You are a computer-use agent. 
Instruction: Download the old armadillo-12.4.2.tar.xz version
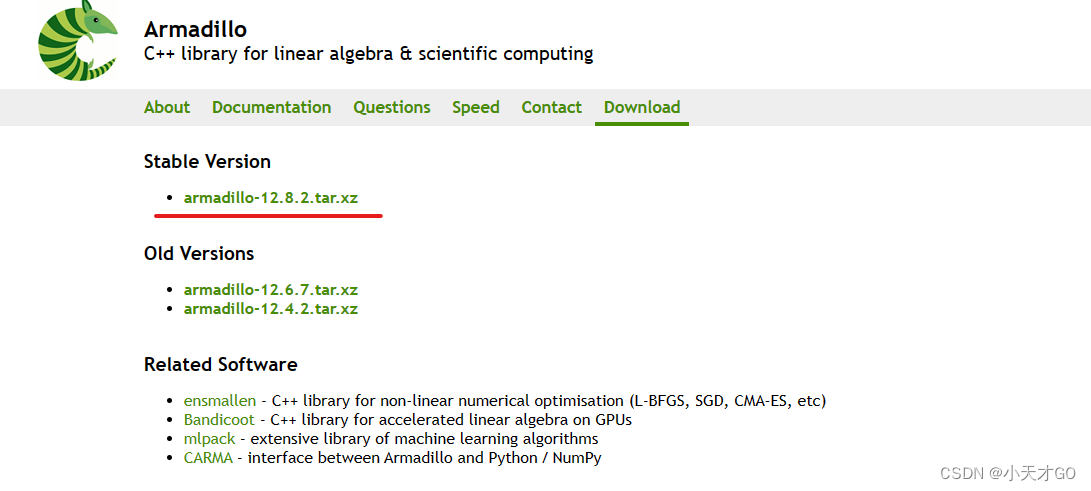[x=271, y=309]
